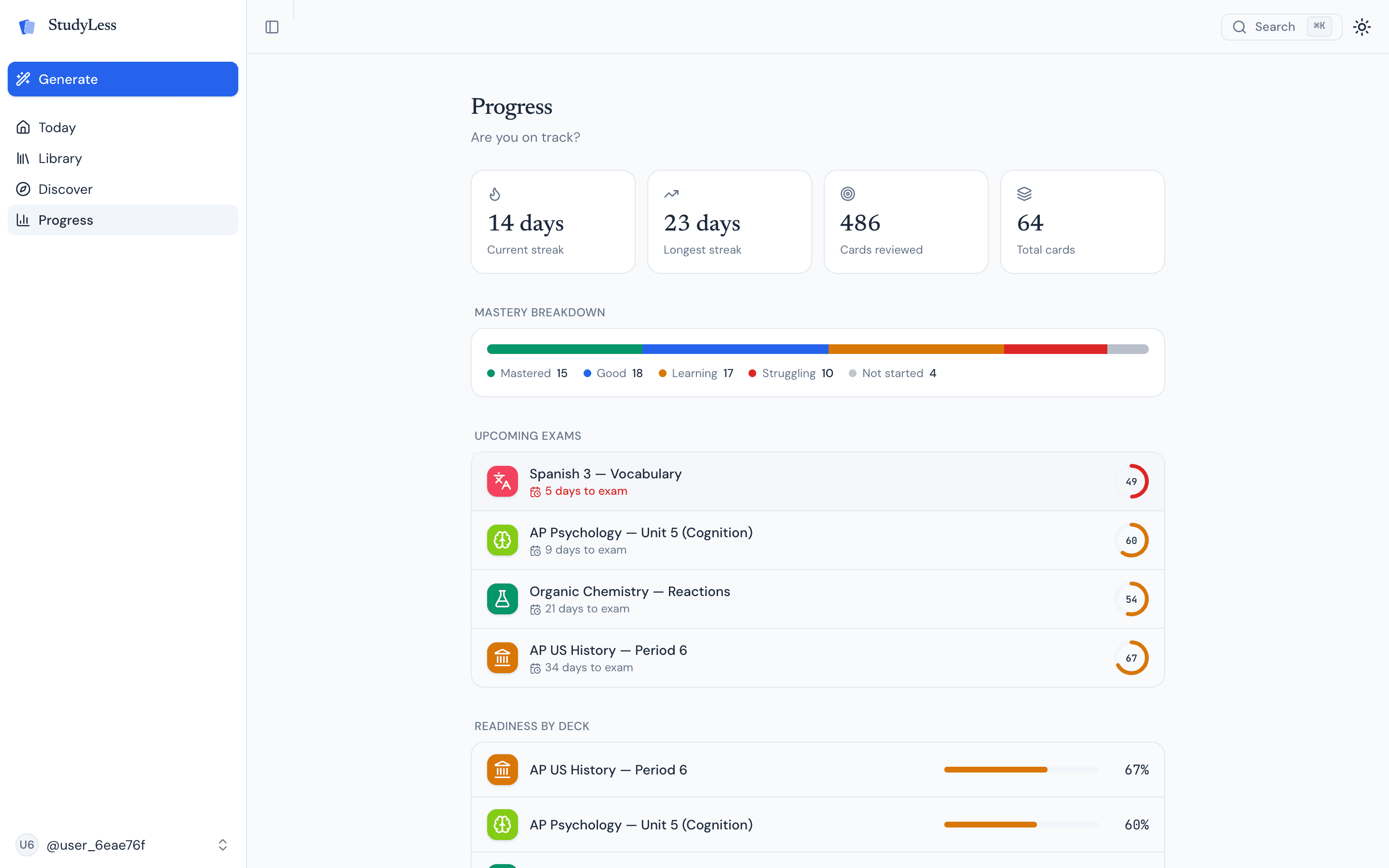The height and width of the screenshot is (868, 1389).
Task: Click the 23 days Longest streak value
Action: click(x=702, y=223)
